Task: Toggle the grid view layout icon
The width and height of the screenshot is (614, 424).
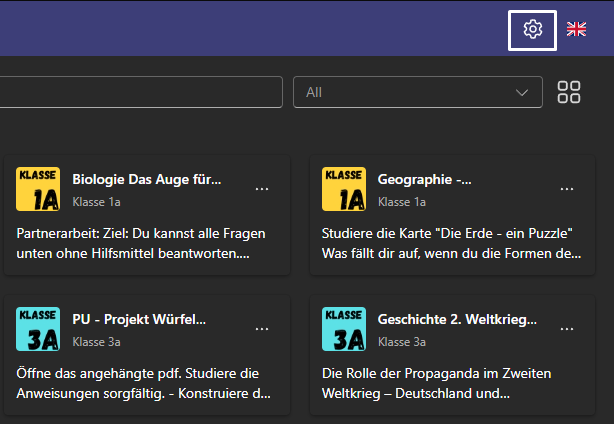Action: point(569,92)
